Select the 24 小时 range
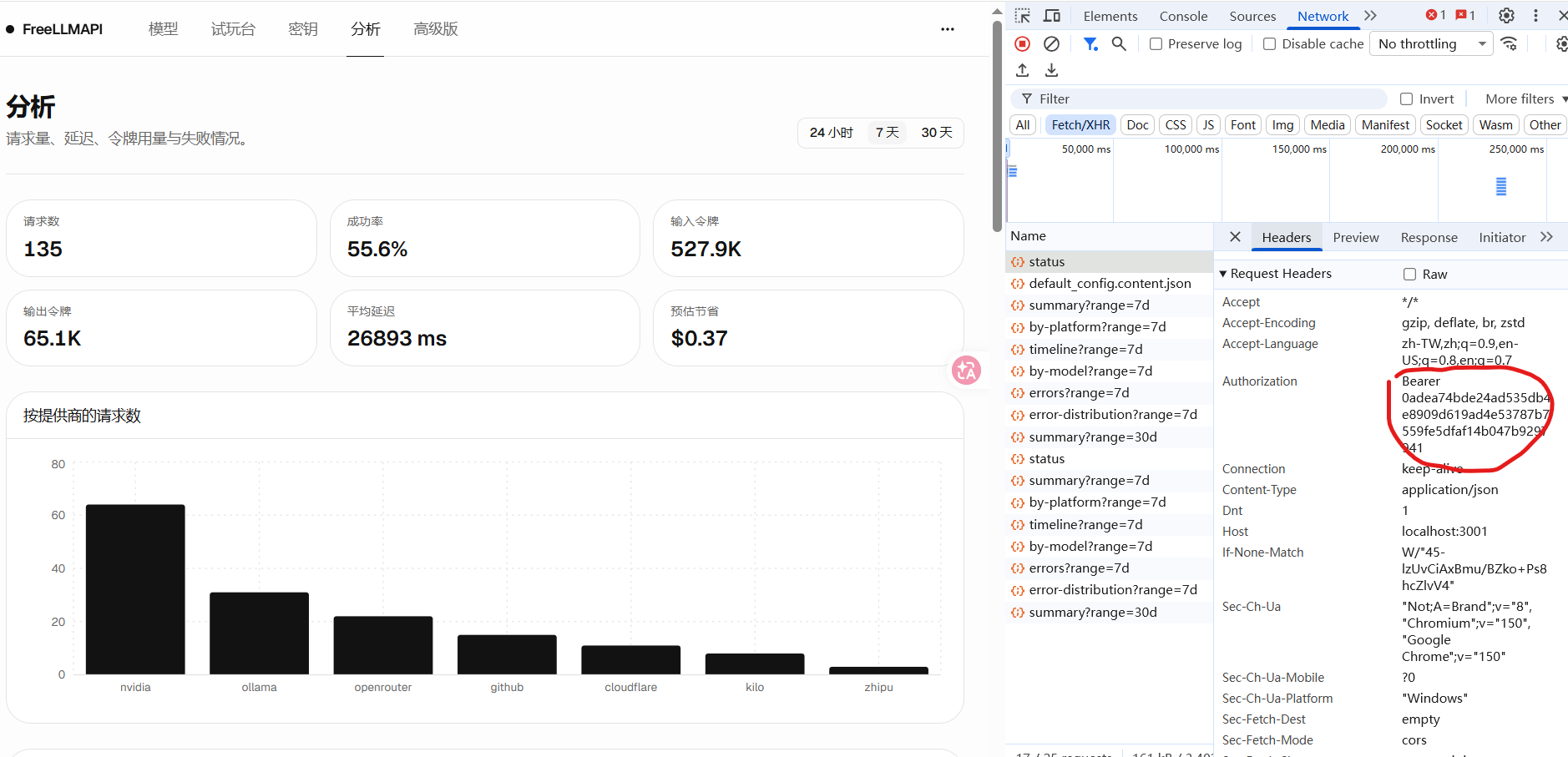The height and width of the screenshot is (757, 1568). (x=831, y=133)
